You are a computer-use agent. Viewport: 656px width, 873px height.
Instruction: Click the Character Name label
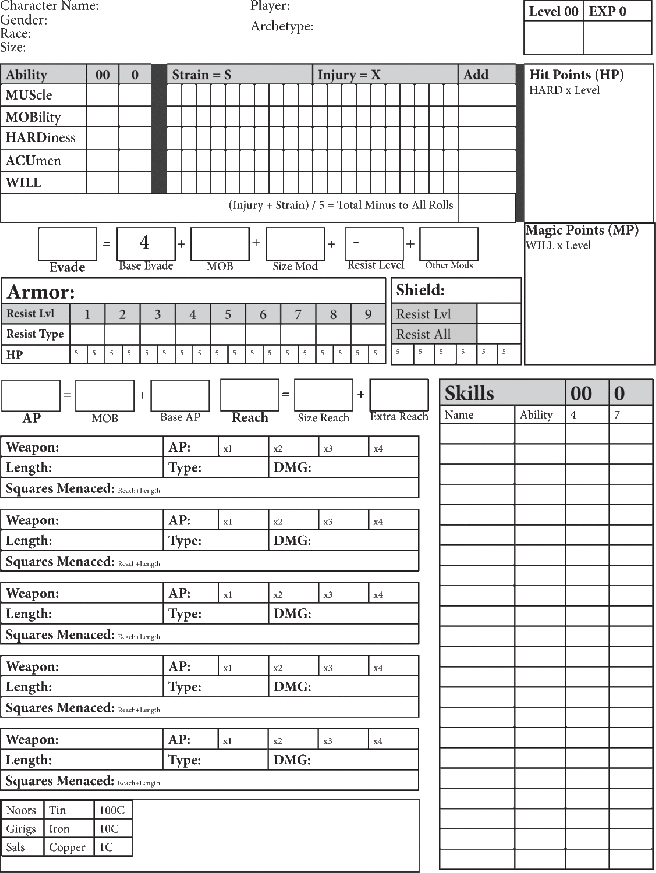[x=50, y=6]
